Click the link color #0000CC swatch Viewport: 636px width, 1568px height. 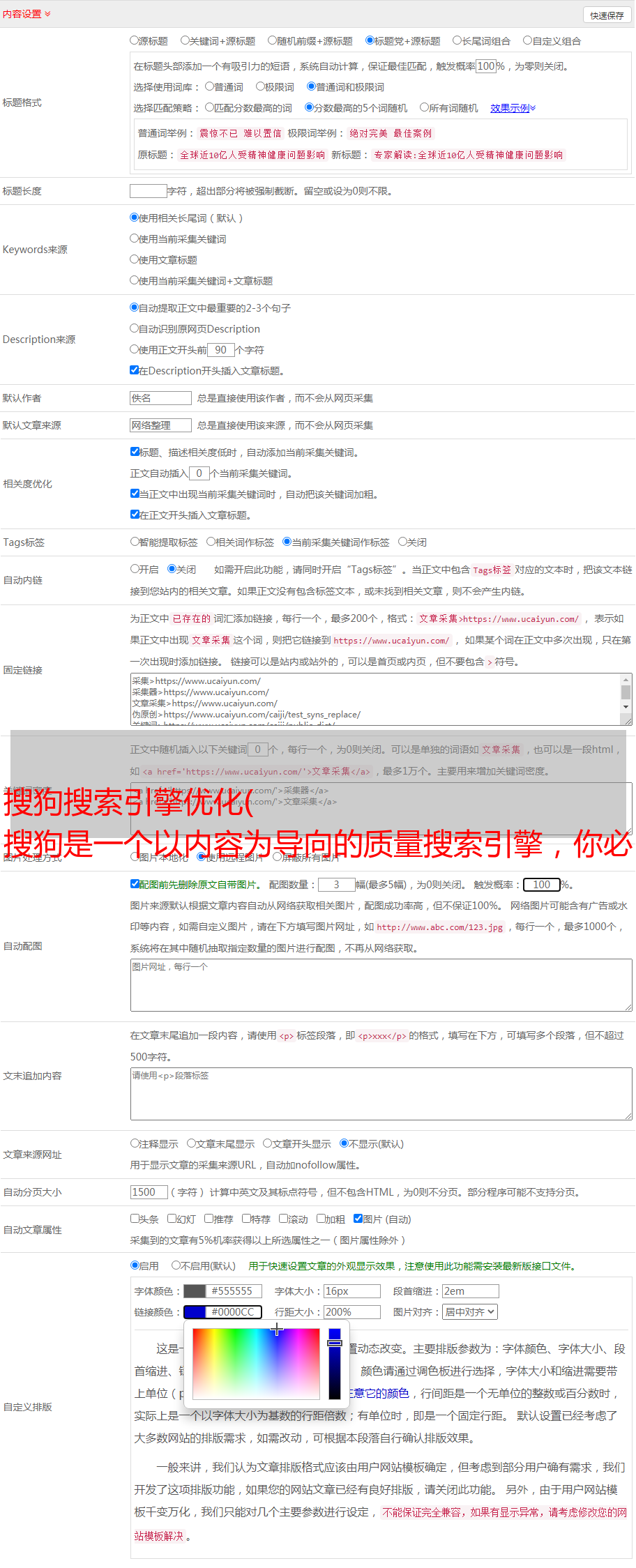pyautogui.click(x=195, y=1312)
